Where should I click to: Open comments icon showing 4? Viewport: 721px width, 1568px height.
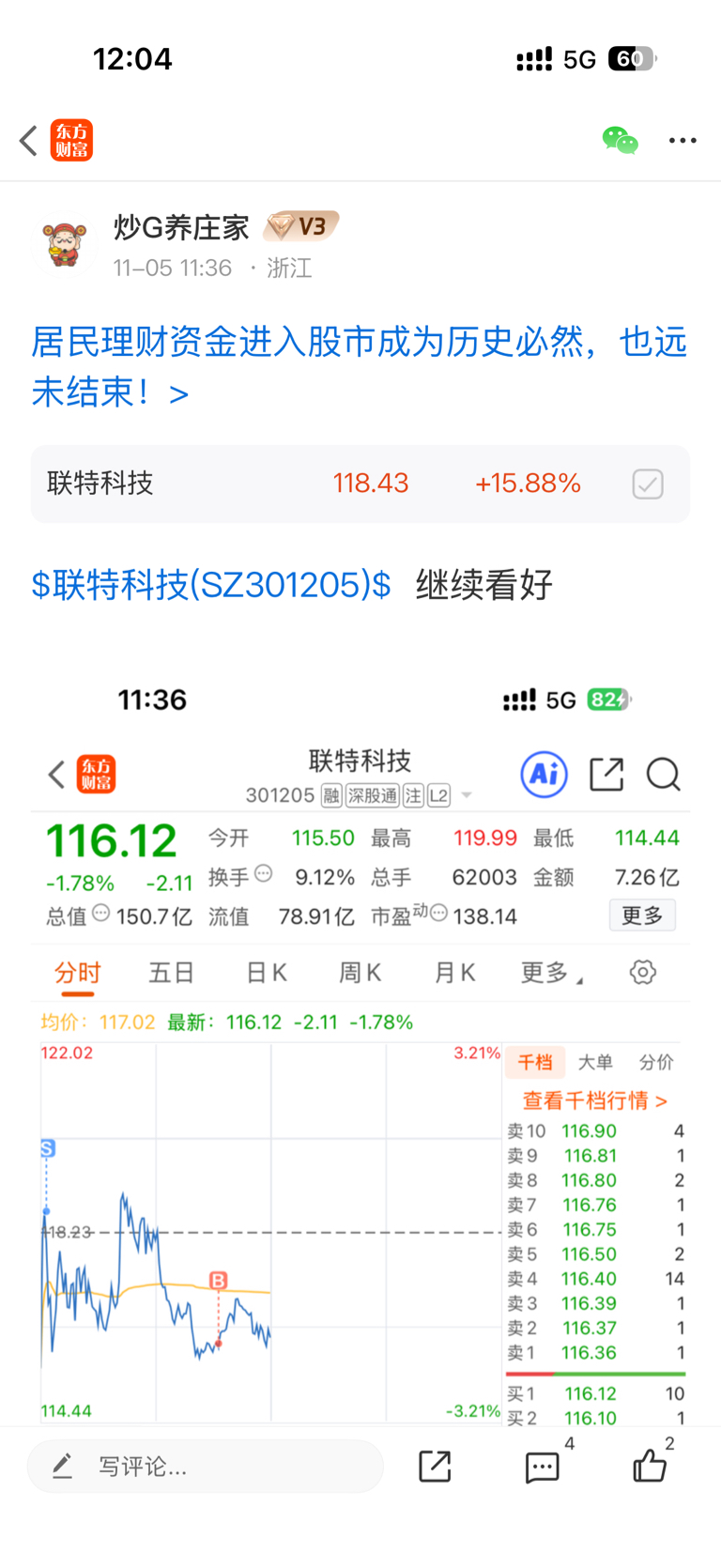pos(543,1468)
